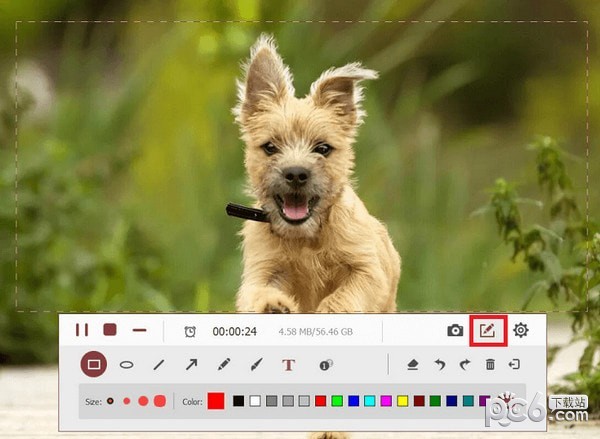Screen dimensions: 600x439
Task: Pick the bright blue color swatch
Action: pos(354,401)
